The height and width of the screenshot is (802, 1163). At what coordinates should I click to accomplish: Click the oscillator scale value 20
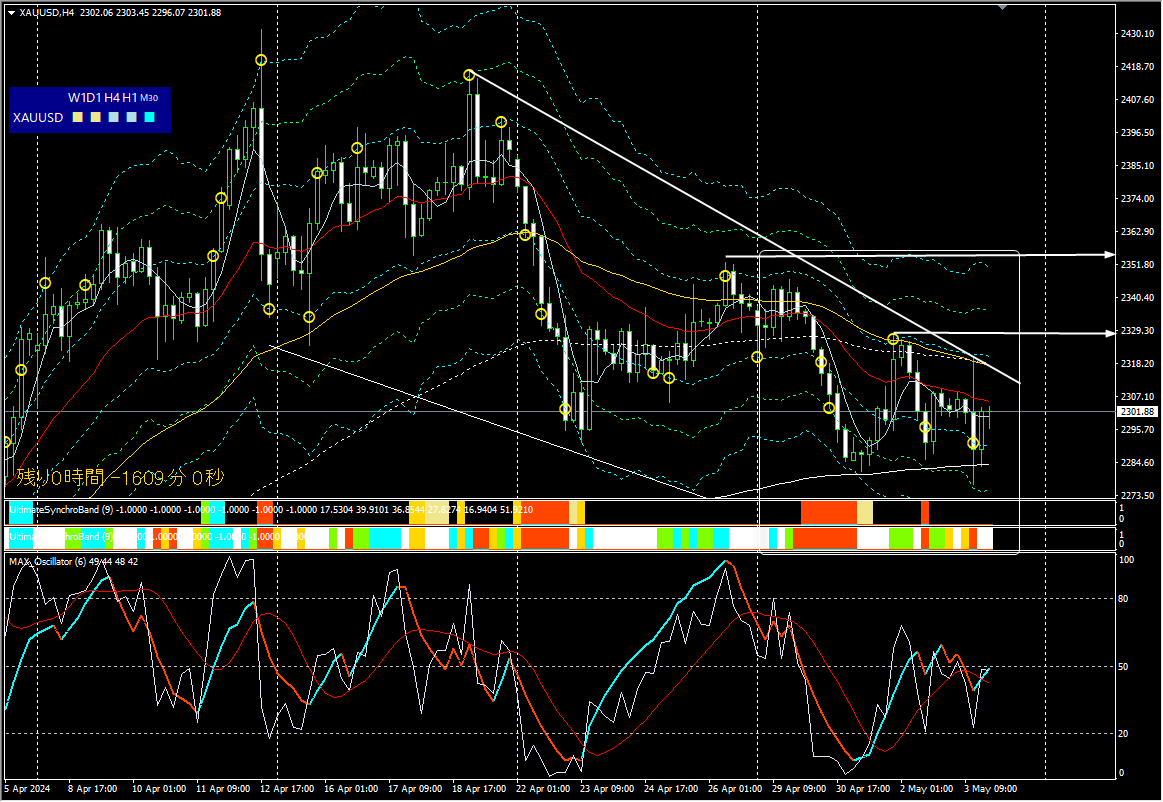(x=1124, y=734)
